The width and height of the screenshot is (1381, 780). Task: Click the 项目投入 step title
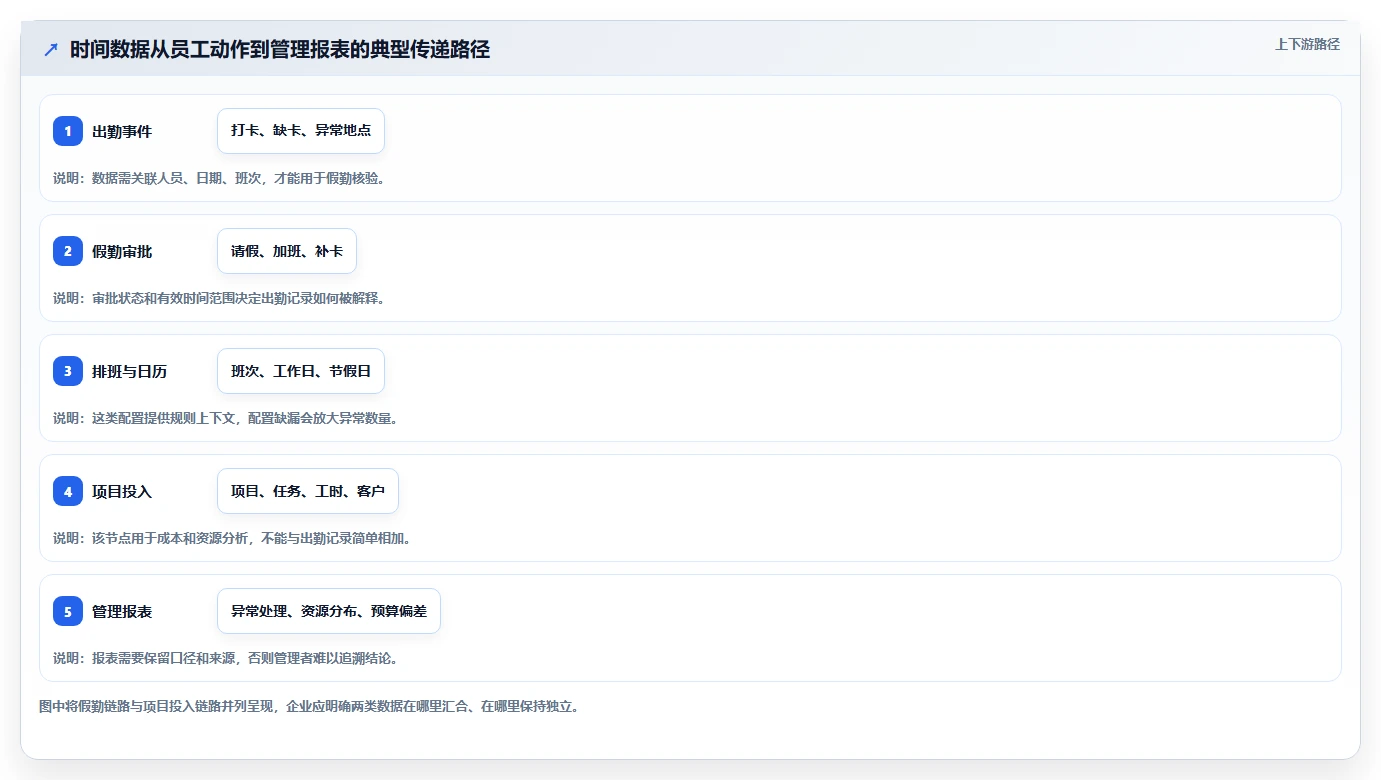pyautogui.click(x=122, y=491)
